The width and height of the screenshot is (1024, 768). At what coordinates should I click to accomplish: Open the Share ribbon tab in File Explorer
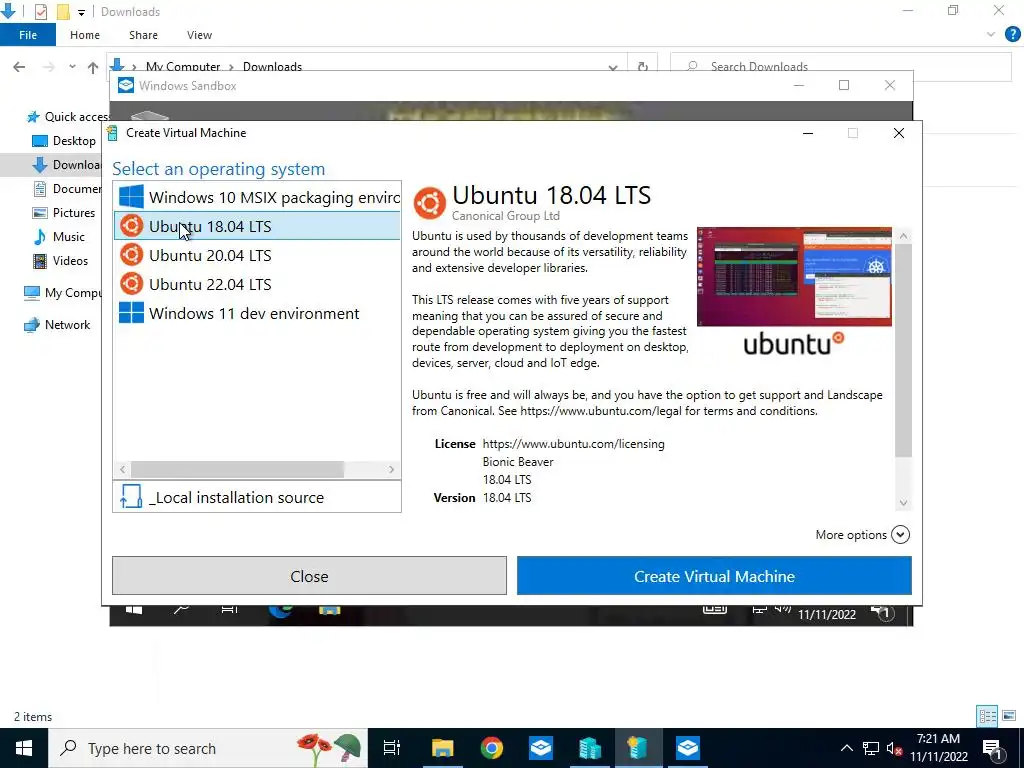[x=143, y=35]
